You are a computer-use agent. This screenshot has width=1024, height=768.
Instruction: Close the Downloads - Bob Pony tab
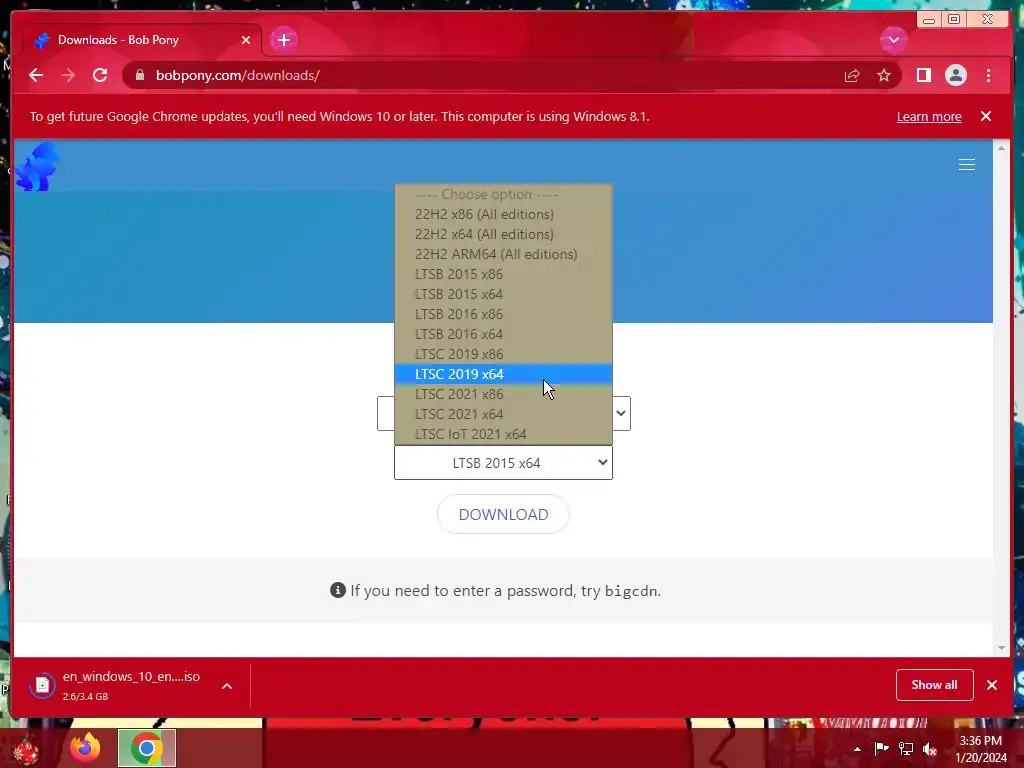[246, 40]
